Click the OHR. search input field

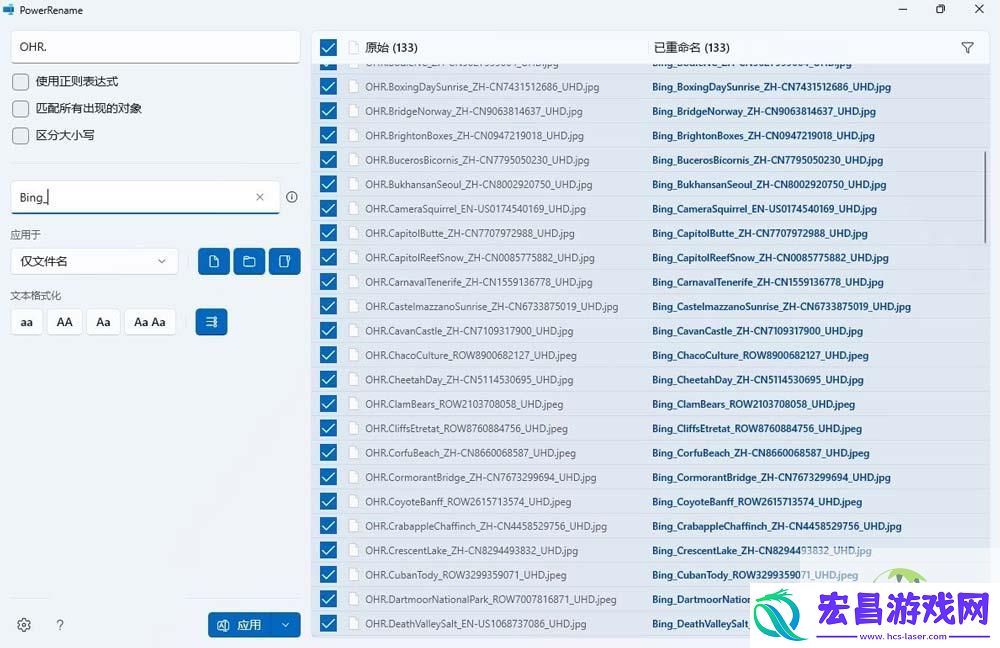pos(156,47)
